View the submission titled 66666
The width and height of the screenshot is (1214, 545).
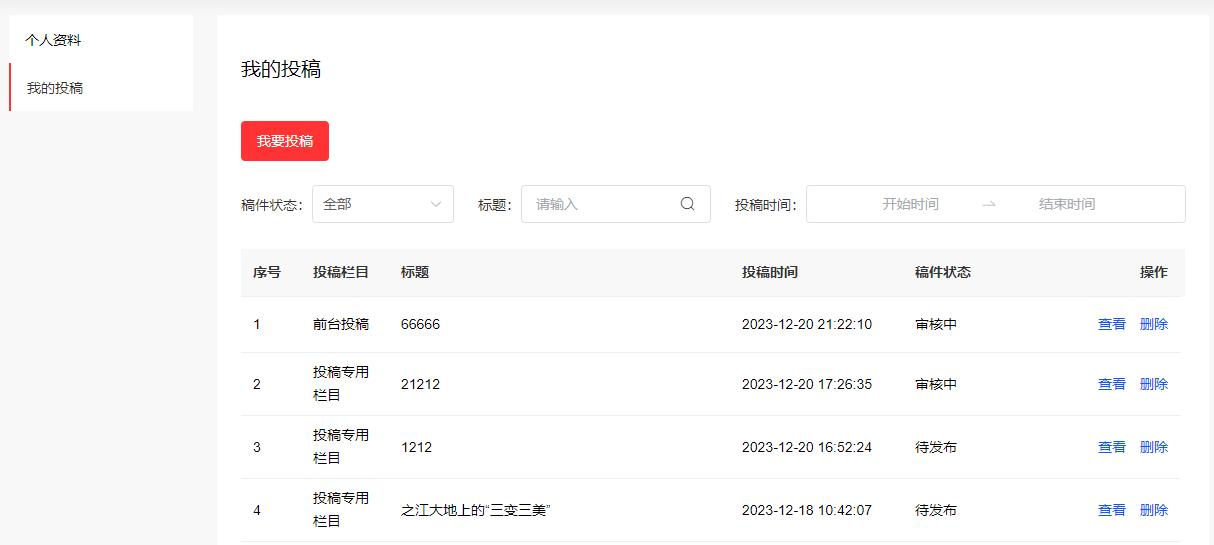pos(1111,324)
